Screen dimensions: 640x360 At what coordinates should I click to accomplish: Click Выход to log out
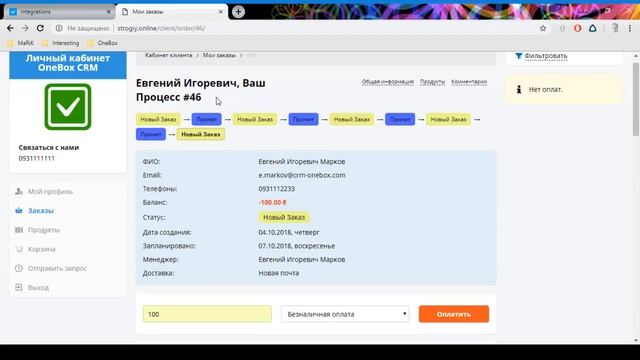coord(38,287)
